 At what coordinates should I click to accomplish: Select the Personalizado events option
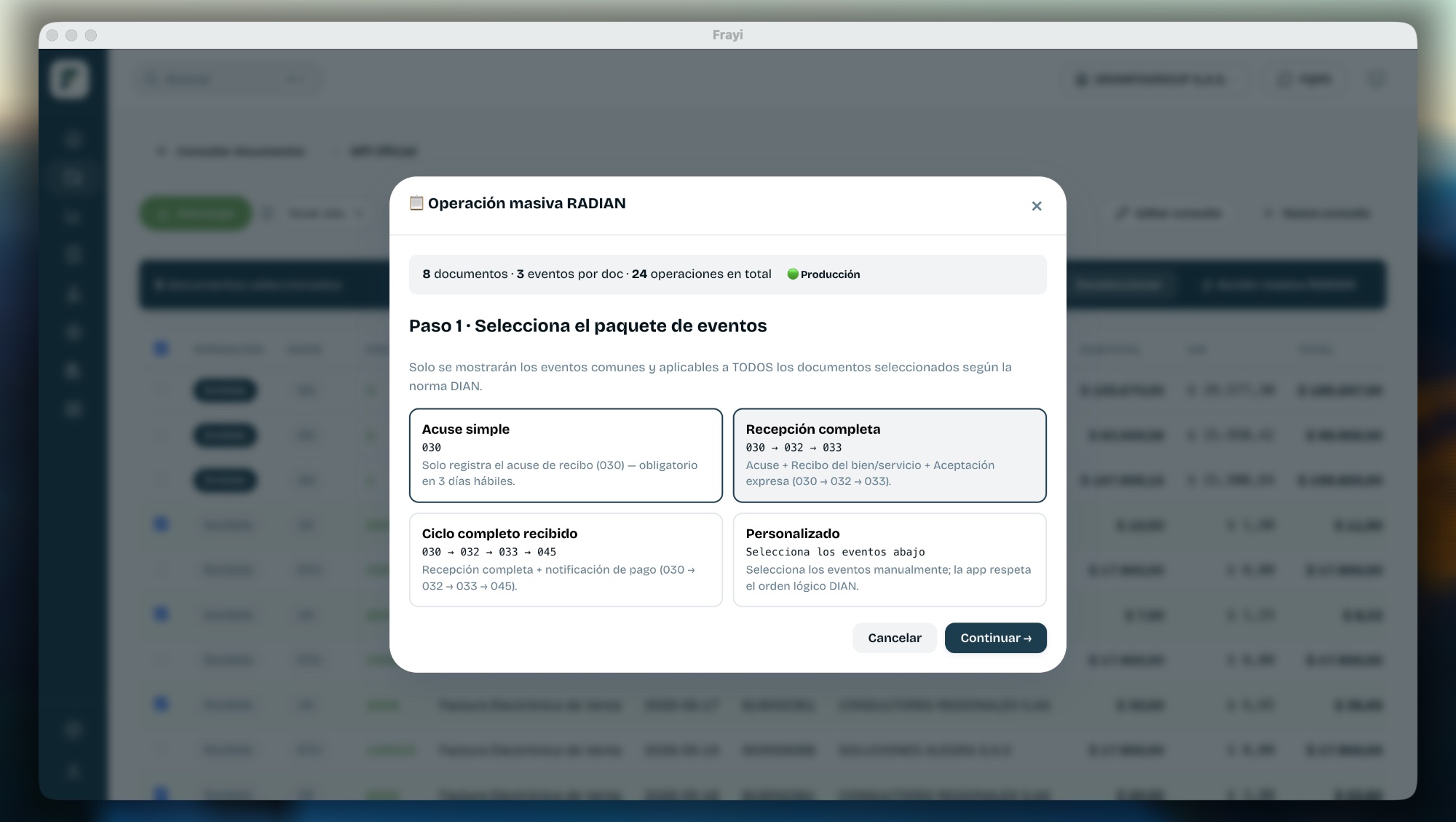890,560
